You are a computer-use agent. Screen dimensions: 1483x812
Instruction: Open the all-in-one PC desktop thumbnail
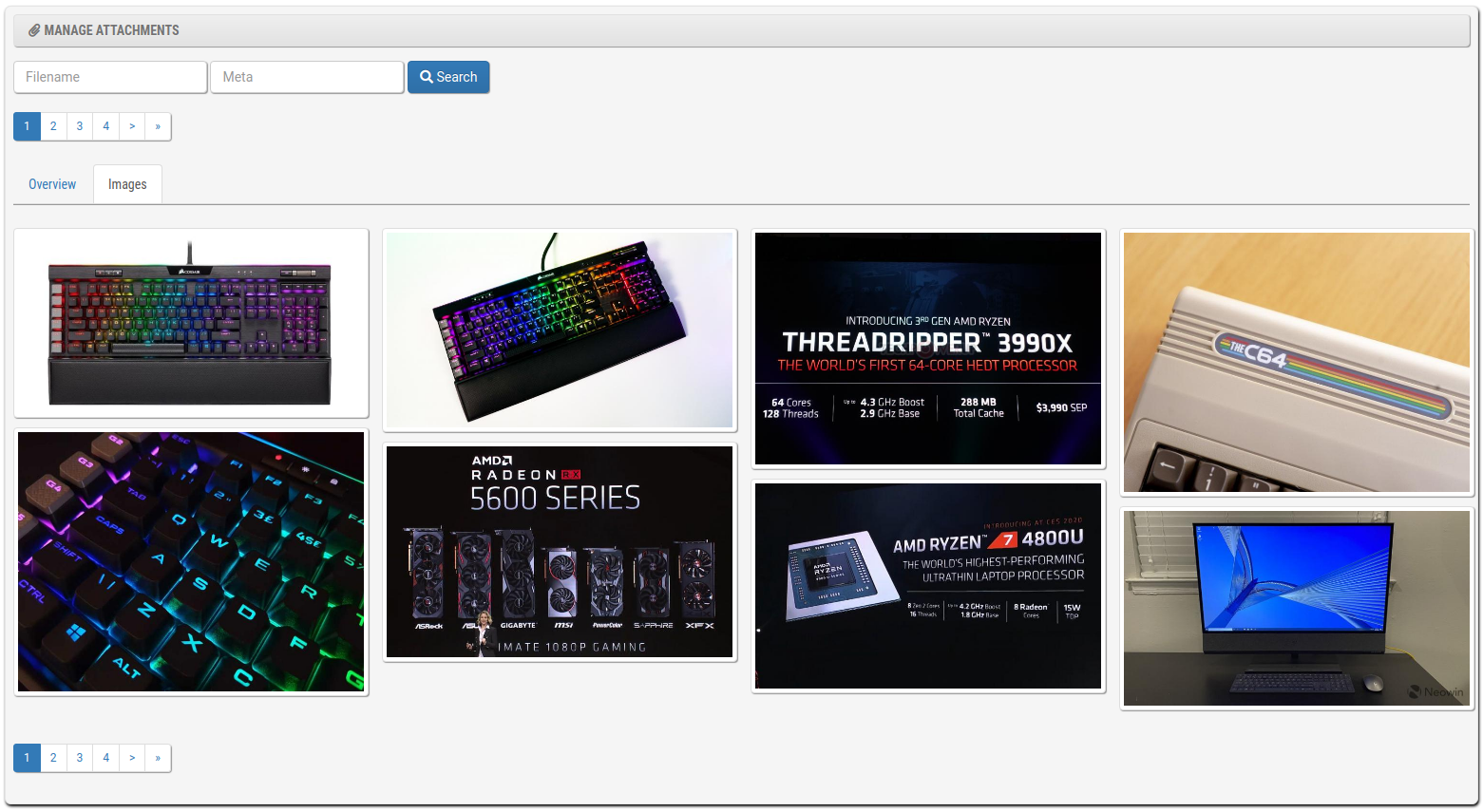point(1297,609)
